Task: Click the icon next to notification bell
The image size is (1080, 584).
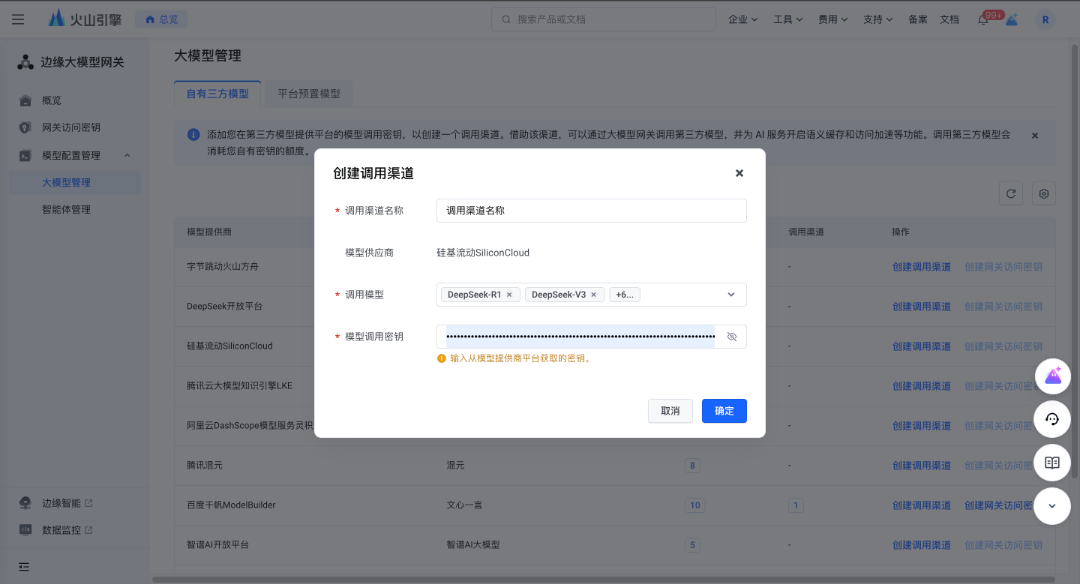Action: 1012,19
